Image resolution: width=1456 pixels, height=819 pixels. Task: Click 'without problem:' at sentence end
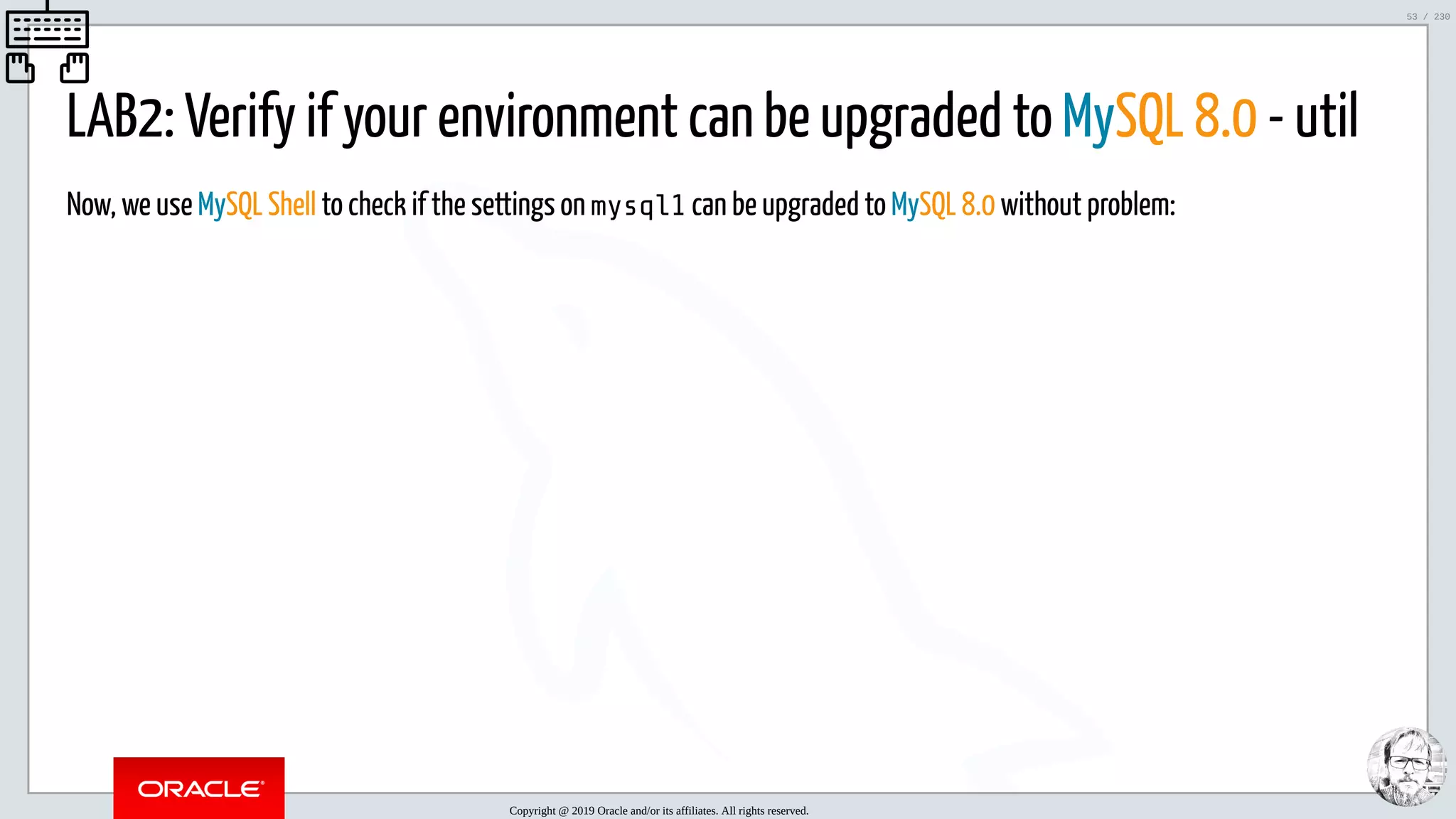(x=1088, y=205)
